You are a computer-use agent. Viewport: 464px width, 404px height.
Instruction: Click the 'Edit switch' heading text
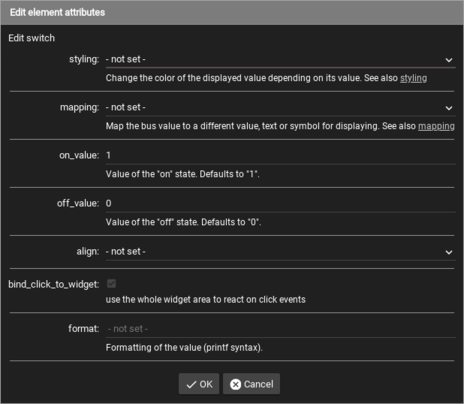tap(31, 38)
